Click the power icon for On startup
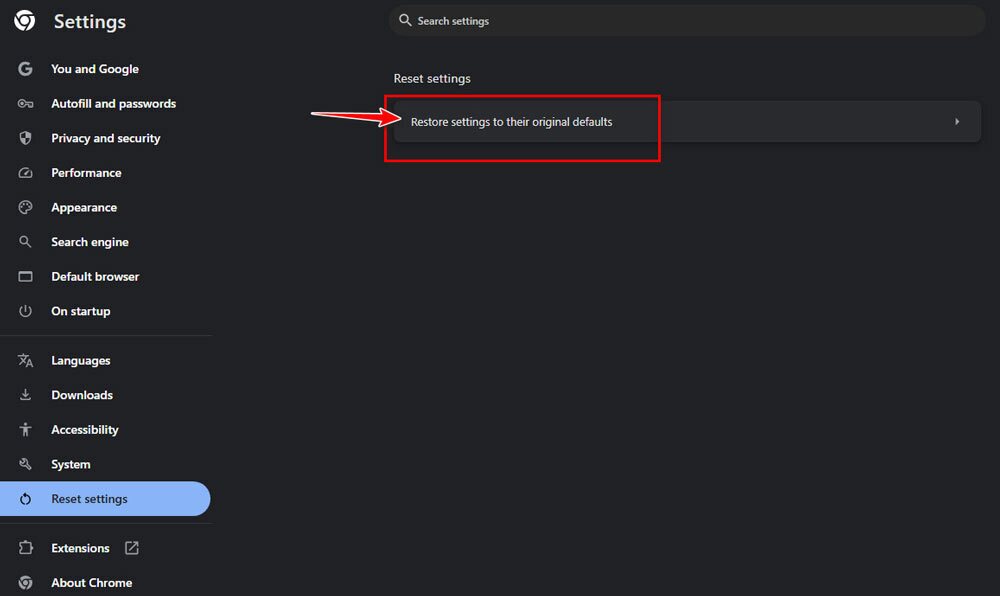This screenshot has height=596, width=1000. (x=25, y=311)
